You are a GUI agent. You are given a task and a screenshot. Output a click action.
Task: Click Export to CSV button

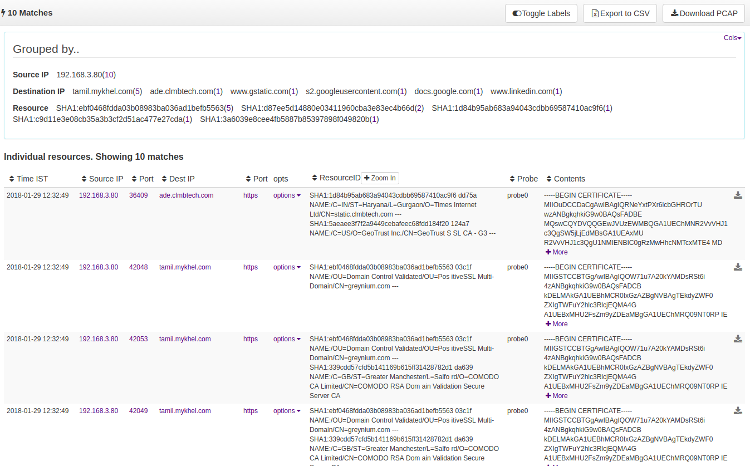tap(621, 14)
